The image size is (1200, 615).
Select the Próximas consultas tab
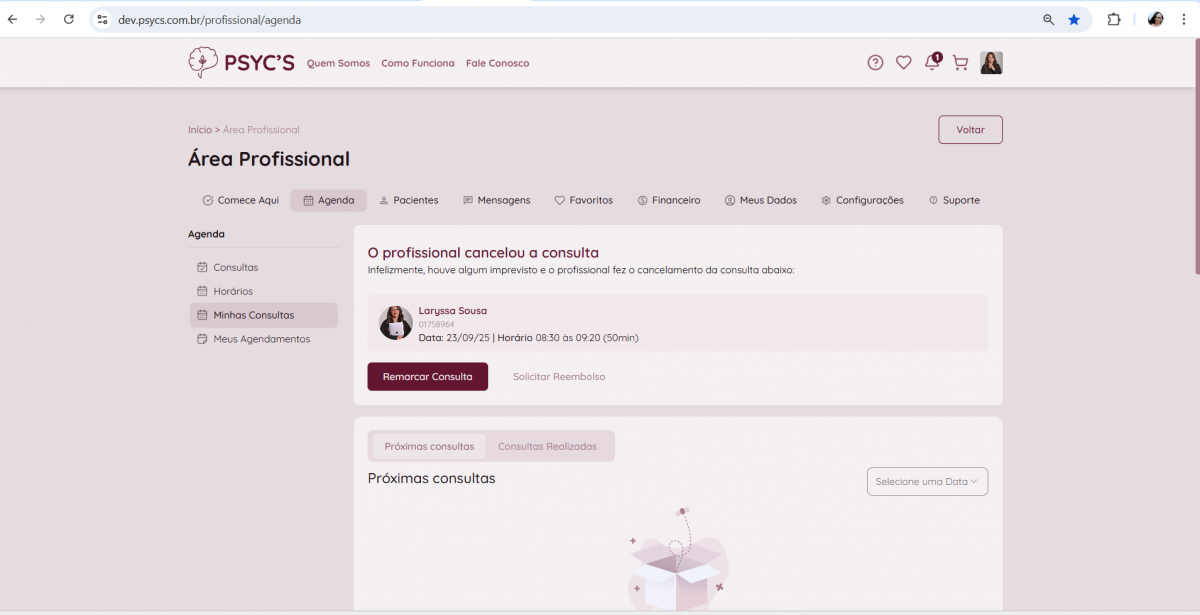click(429, 446)
